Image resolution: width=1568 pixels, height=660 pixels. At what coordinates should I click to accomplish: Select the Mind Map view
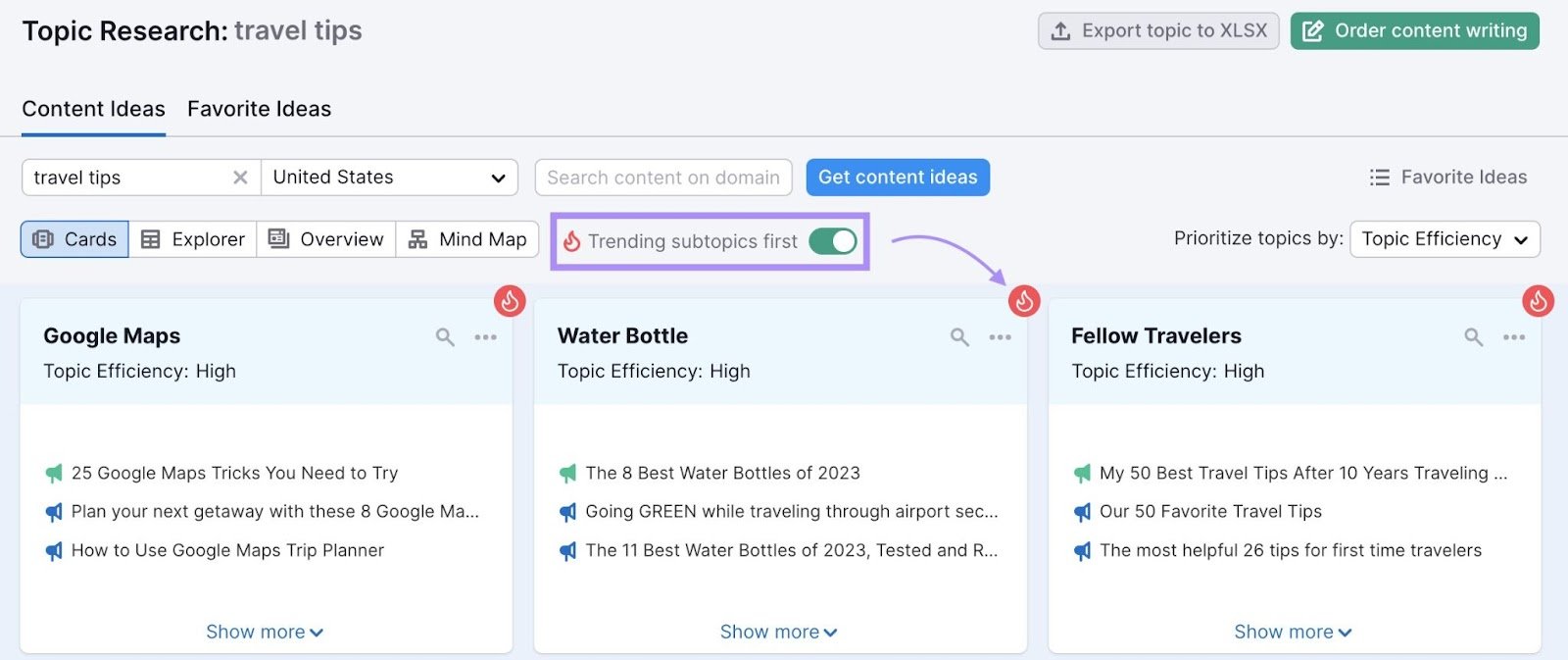click(467, 239)
